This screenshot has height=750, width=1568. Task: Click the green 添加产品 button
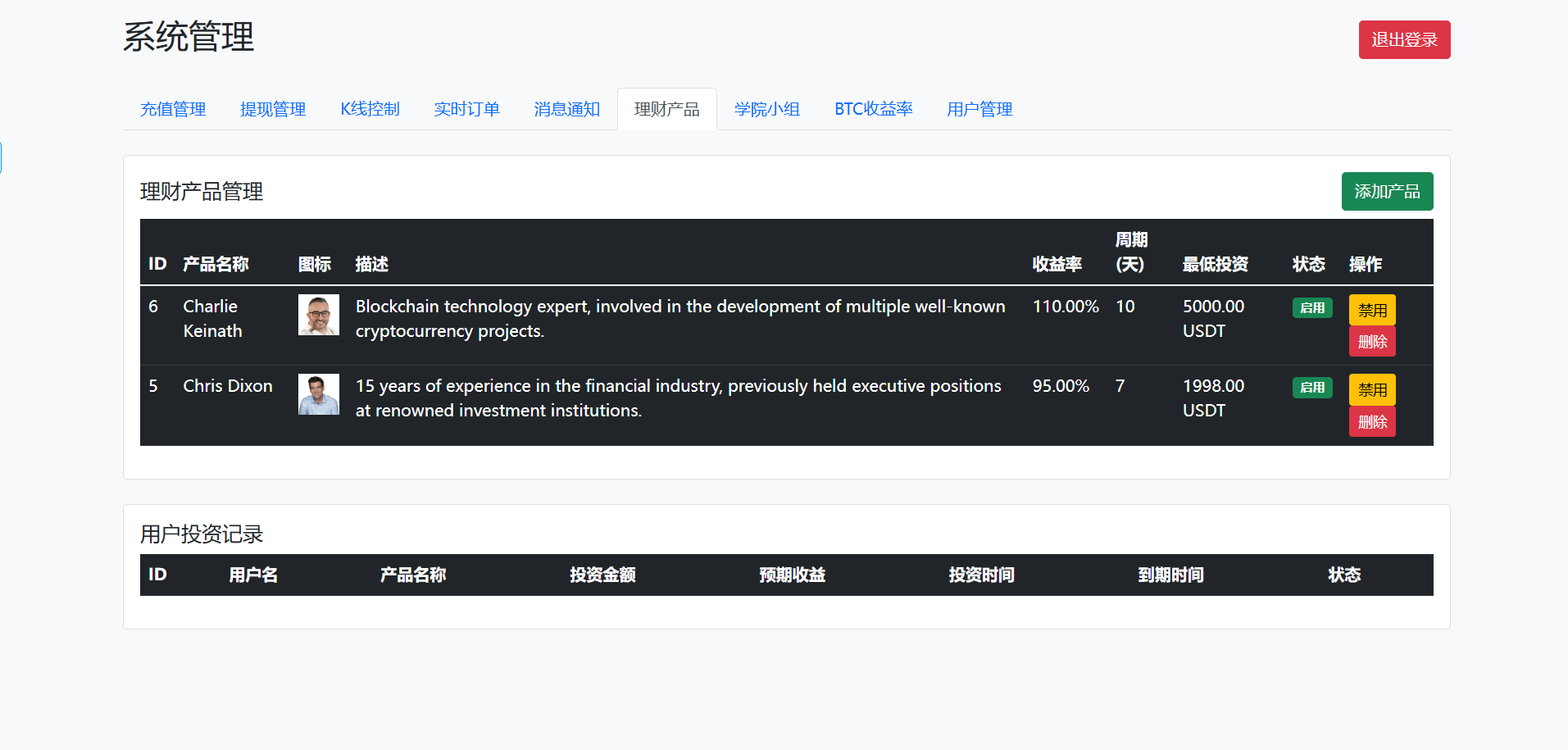tap(1386, 191)
